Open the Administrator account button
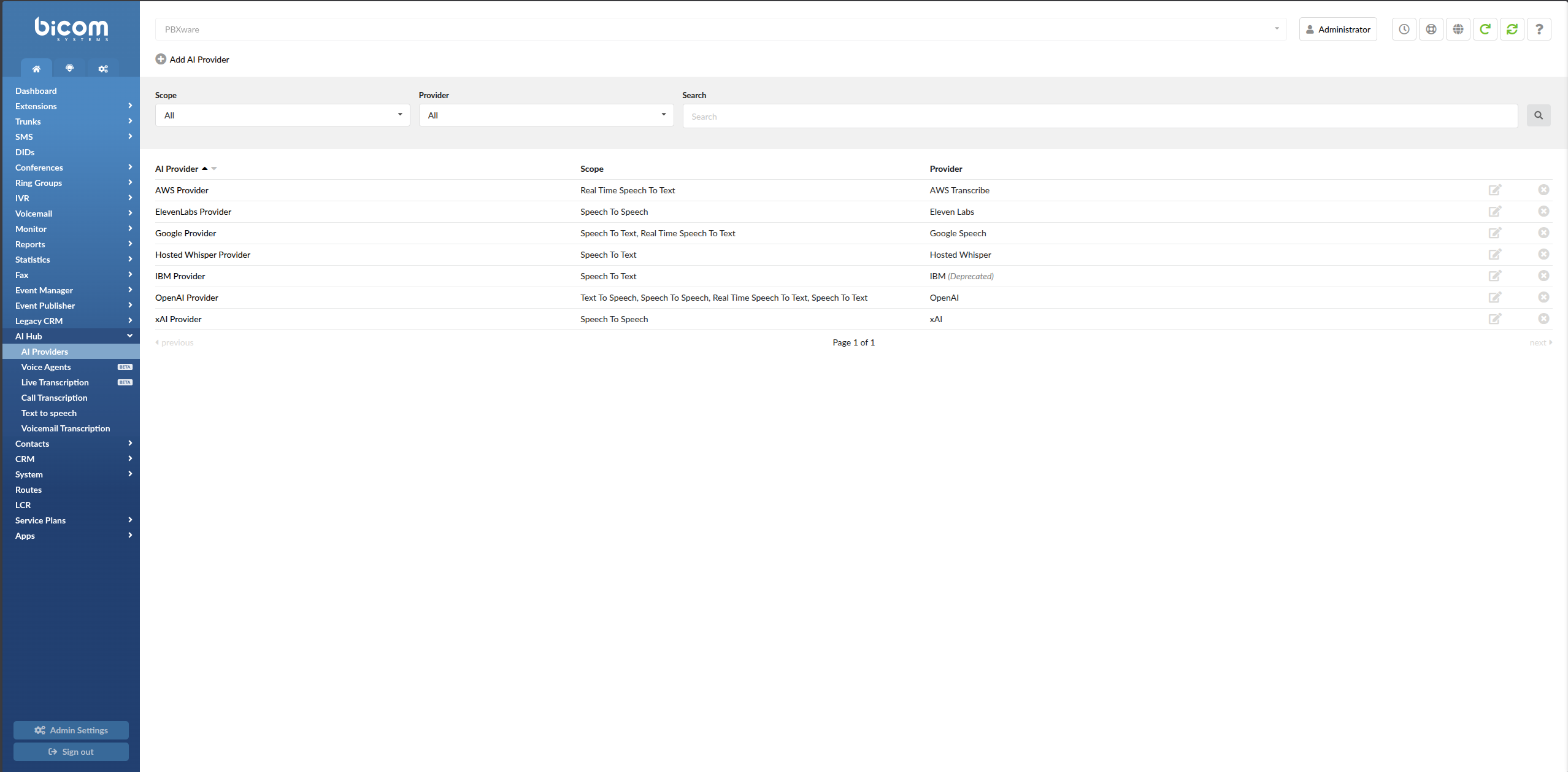This screenshot has width=1568, height=772. point(1338,29)
